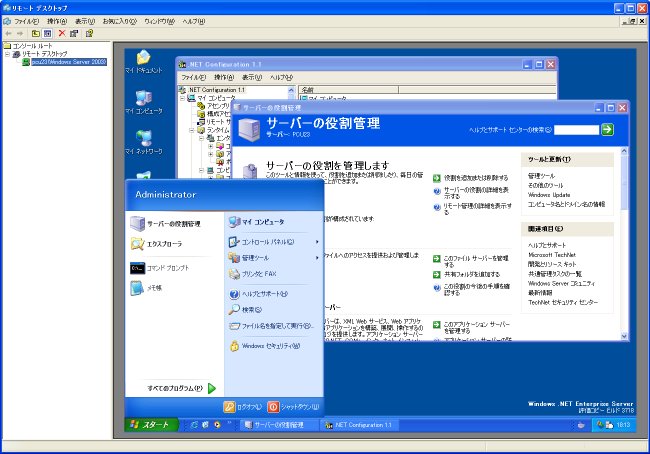Click サーバーの役割の詳細を表示する link
650x454 pixels.
coord(476,193)
